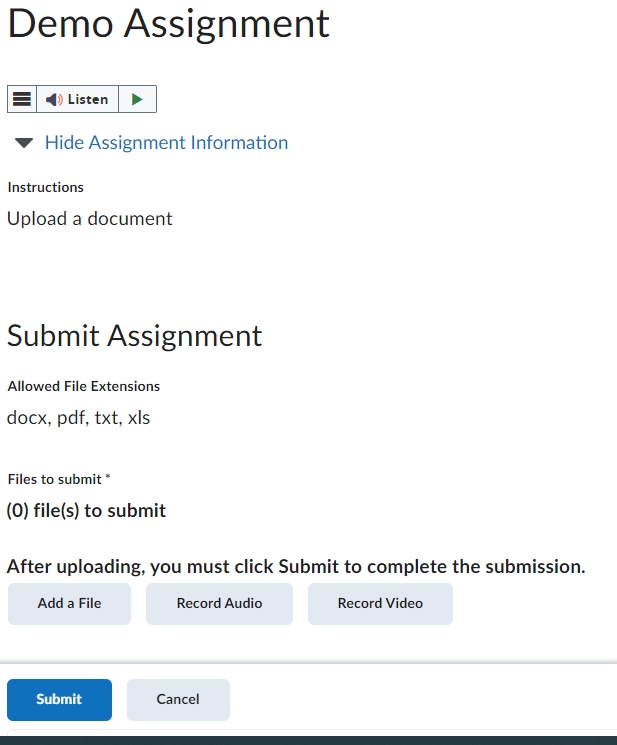Open the ReadSpeaker hamburger menu
This screenshot has height=745, width=617.
pos(22,99)
